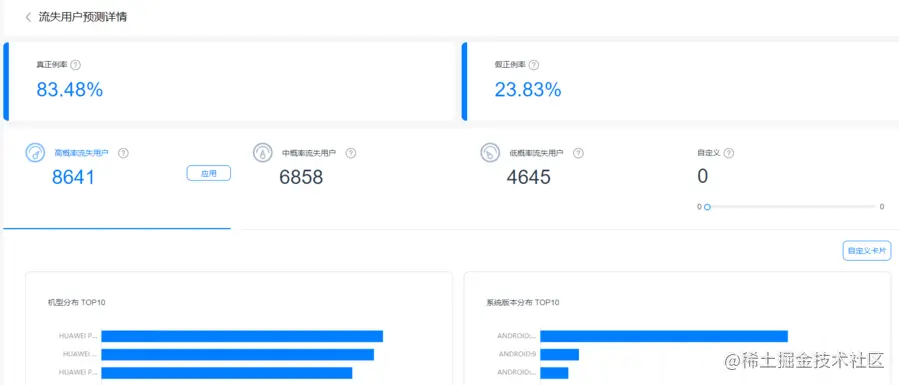Click the 机型分布 TOP10 chart title
This screenshot has height=385, width=899.
[x=76, y=302]
